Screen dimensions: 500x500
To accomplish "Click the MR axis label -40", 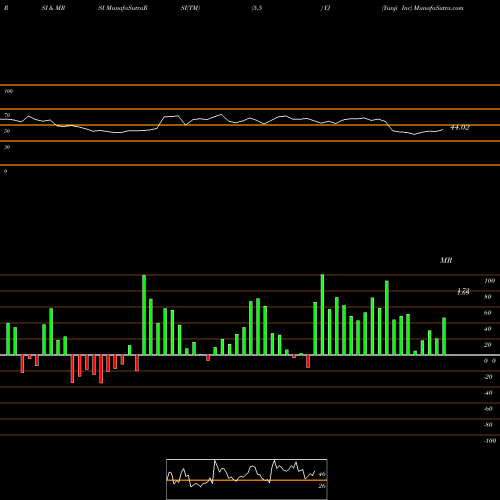I will [x=488, y=393].
